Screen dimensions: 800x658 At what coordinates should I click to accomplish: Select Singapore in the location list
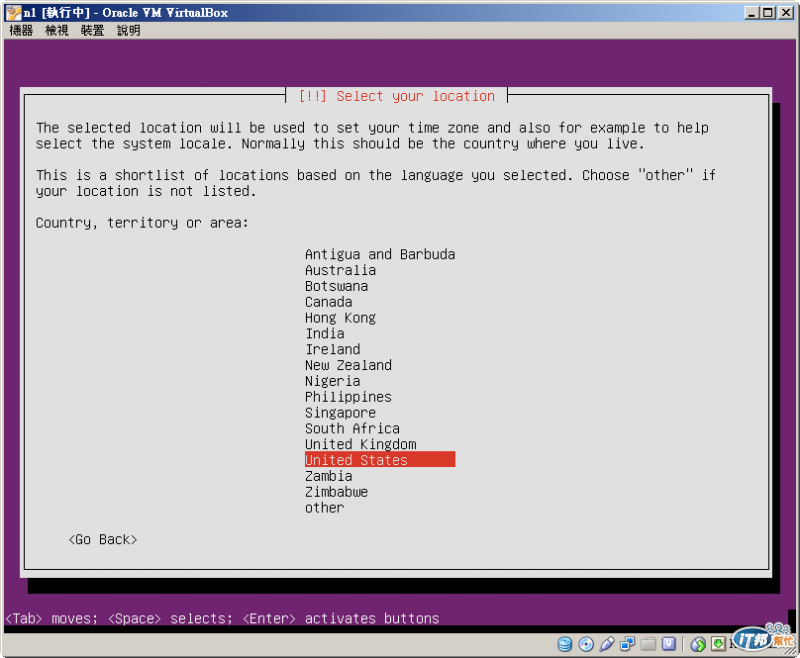click(340, 412)
